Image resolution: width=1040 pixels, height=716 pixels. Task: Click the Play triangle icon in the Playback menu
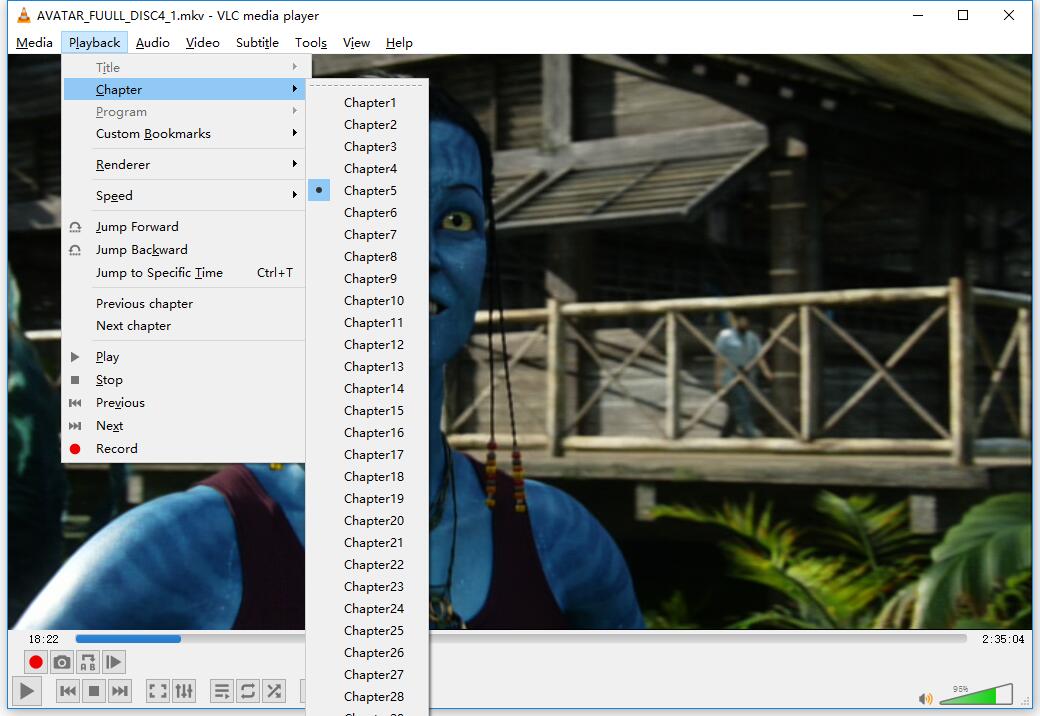75,357
